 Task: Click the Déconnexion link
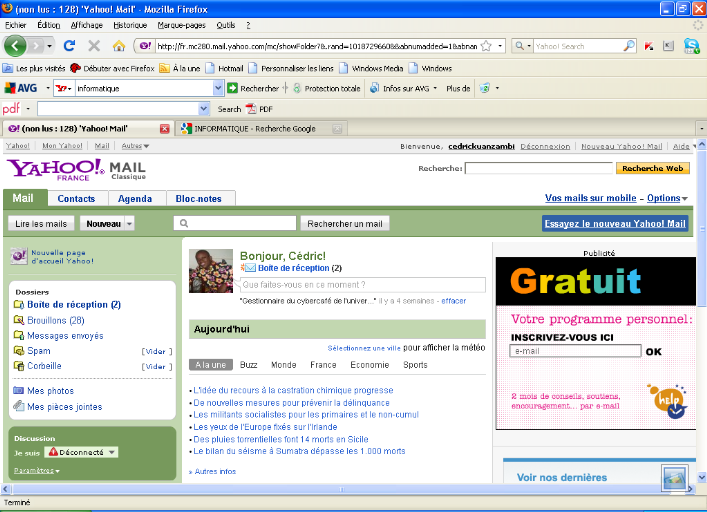(x=545, y=146)
